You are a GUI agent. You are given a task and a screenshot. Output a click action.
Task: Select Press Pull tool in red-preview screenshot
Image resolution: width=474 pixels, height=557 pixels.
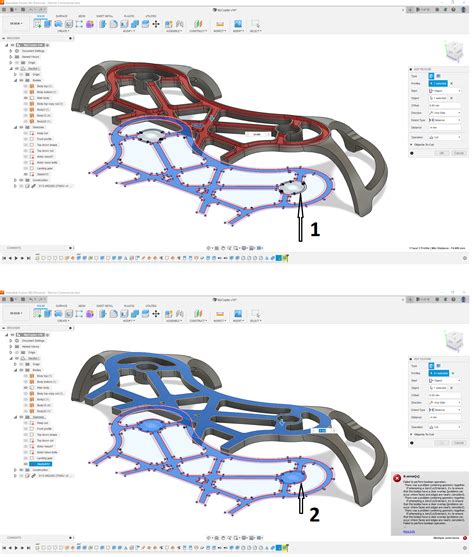tap(103, 24)
